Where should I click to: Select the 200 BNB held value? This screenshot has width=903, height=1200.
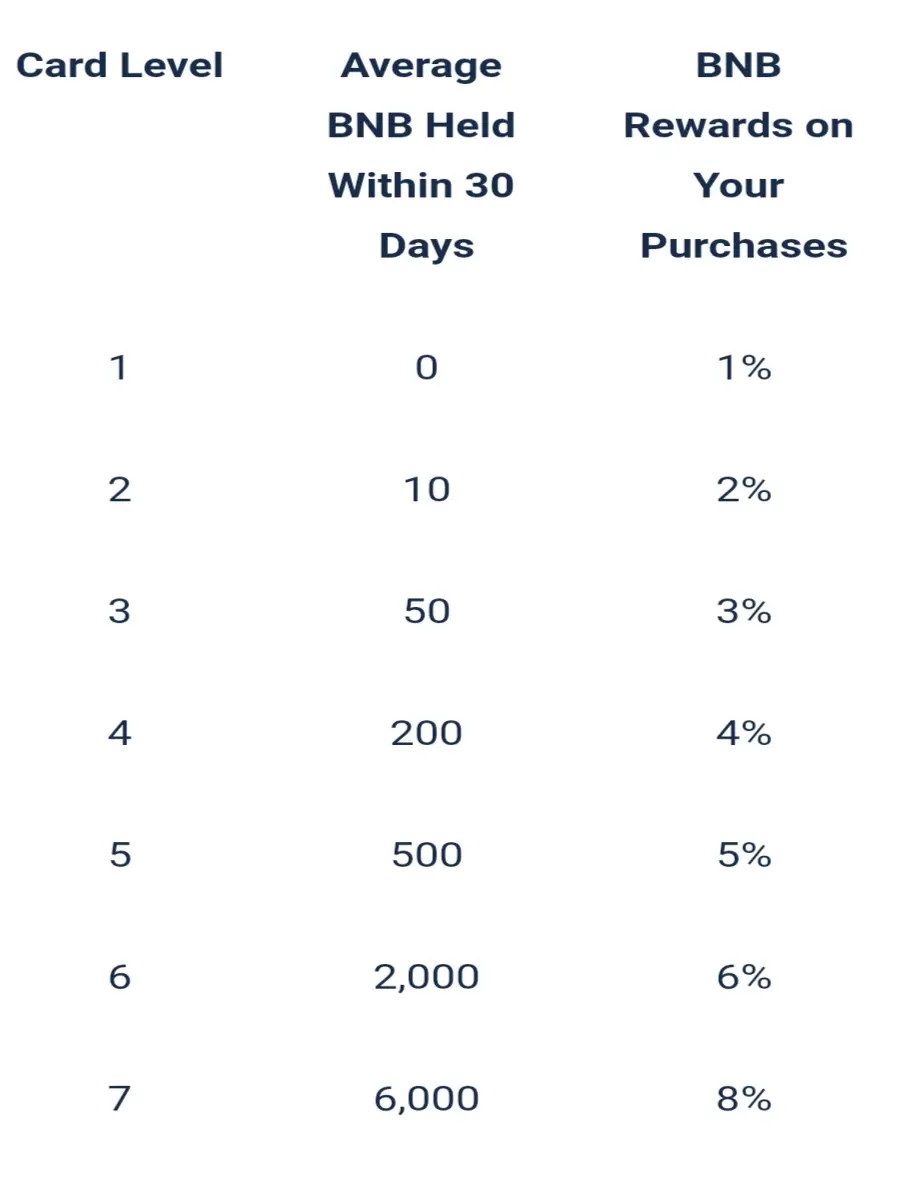pos(427,733)
